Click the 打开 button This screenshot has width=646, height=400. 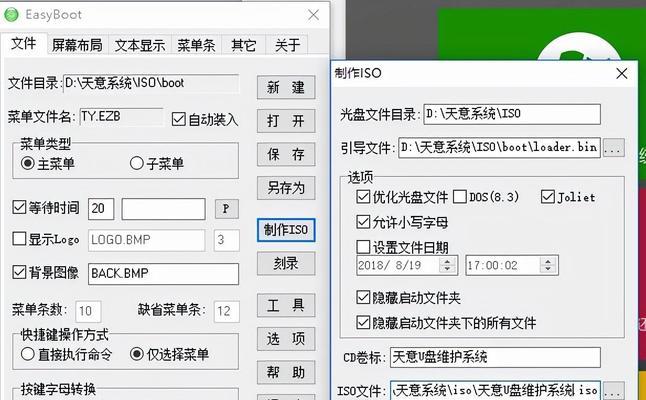tap(286, 121)
